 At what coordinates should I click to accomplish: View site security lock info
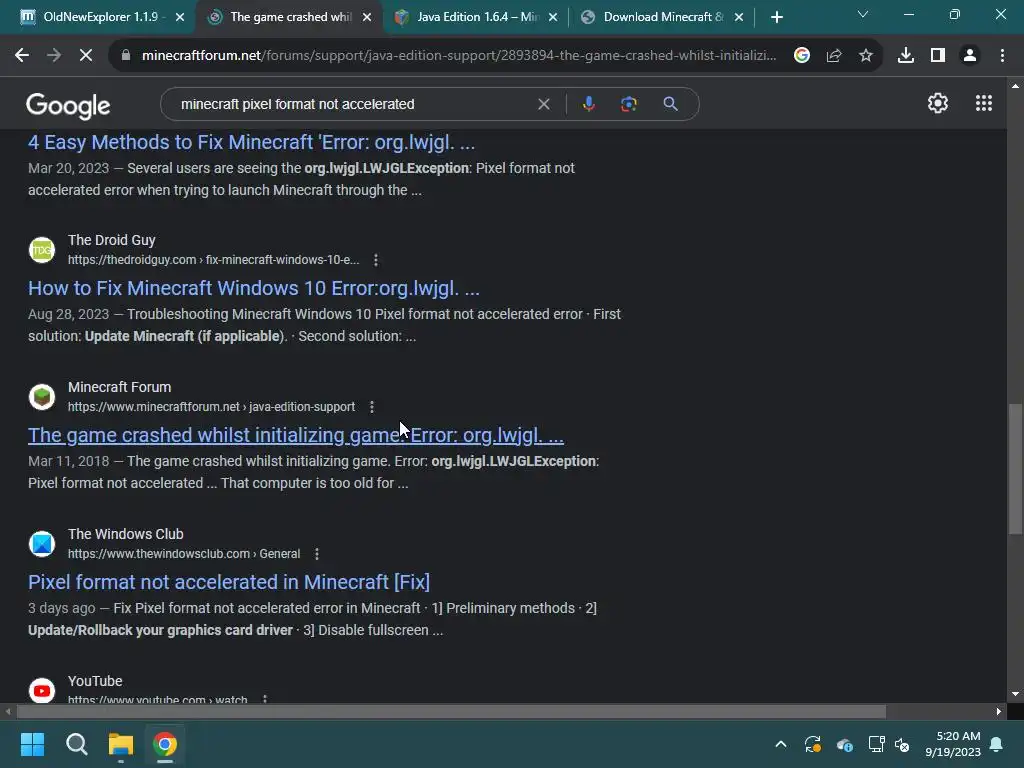click(125, 56)
